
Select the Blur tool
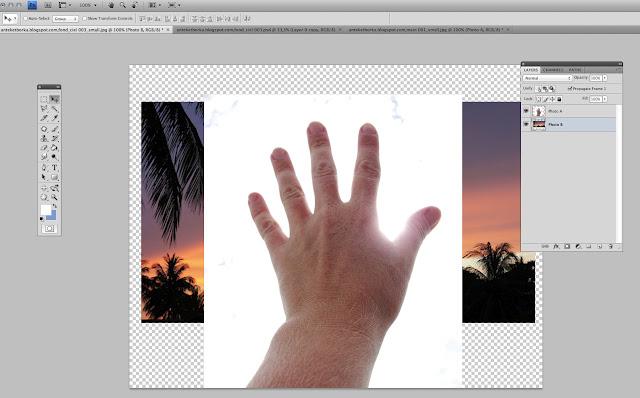[x=44, y=156]
